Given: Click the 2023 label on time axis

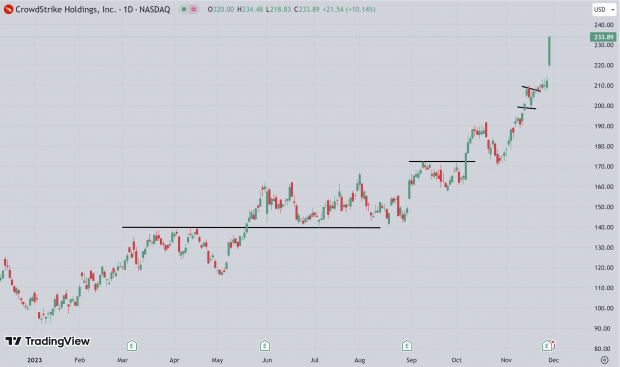Looking at the screenshot, I should click(x=34, y=360).
